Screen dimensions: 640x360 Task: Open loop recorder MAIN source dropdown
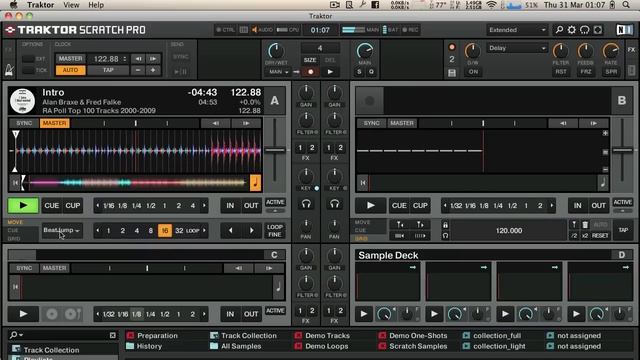tap(278, 72)
